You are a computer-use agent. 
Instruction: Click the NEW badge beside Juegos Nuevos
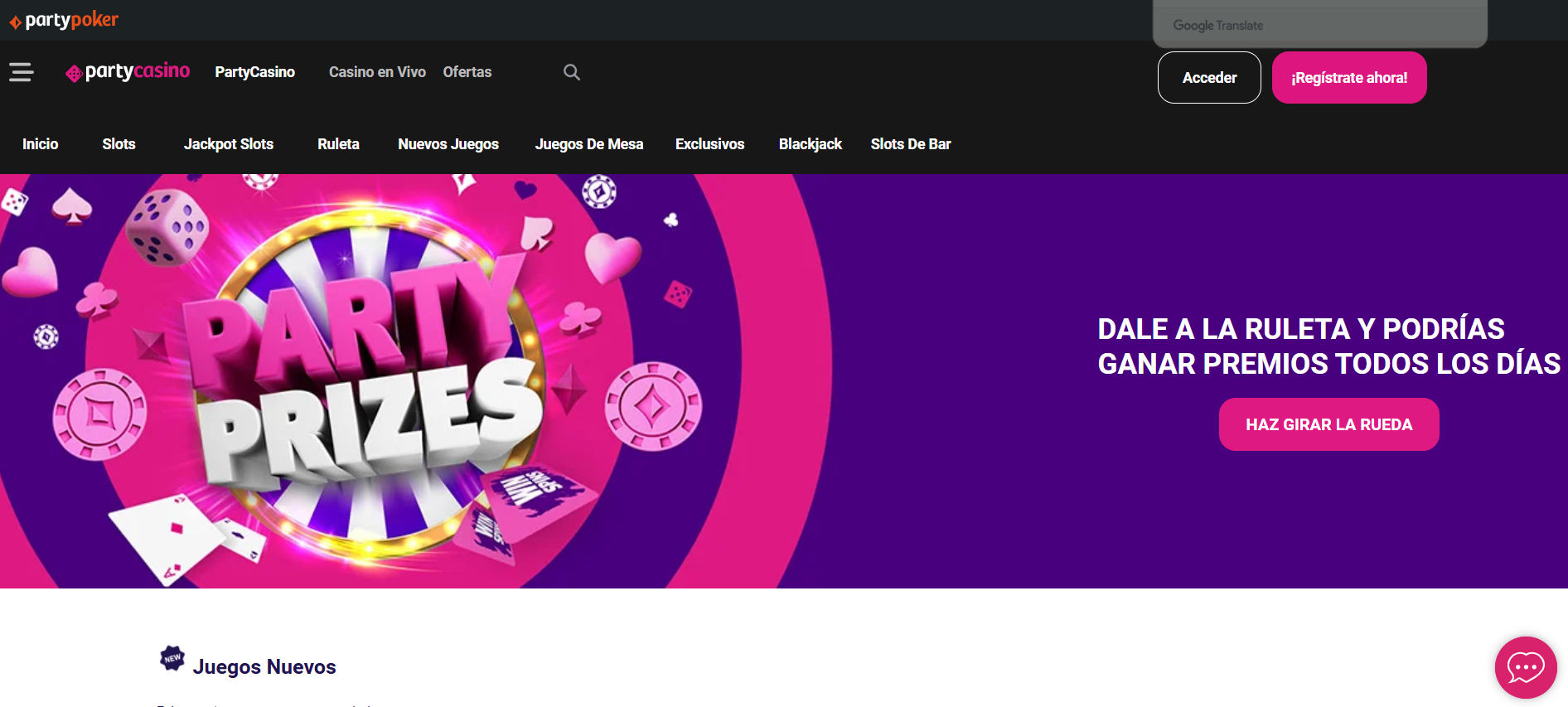coord(172,658)
